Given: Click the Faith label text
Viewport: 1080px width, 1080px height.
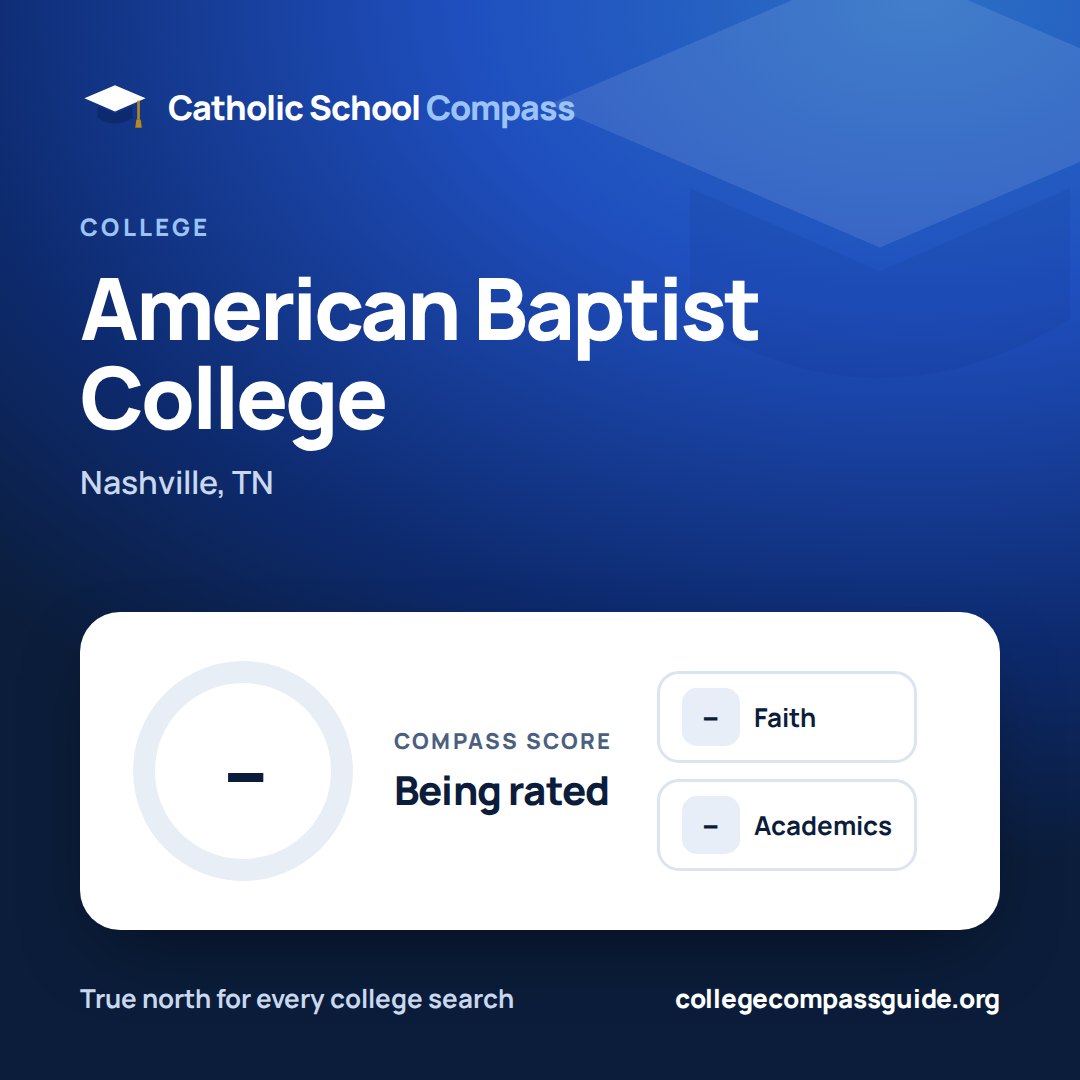Looking at the screenshot, I should [x=785, y=718].
